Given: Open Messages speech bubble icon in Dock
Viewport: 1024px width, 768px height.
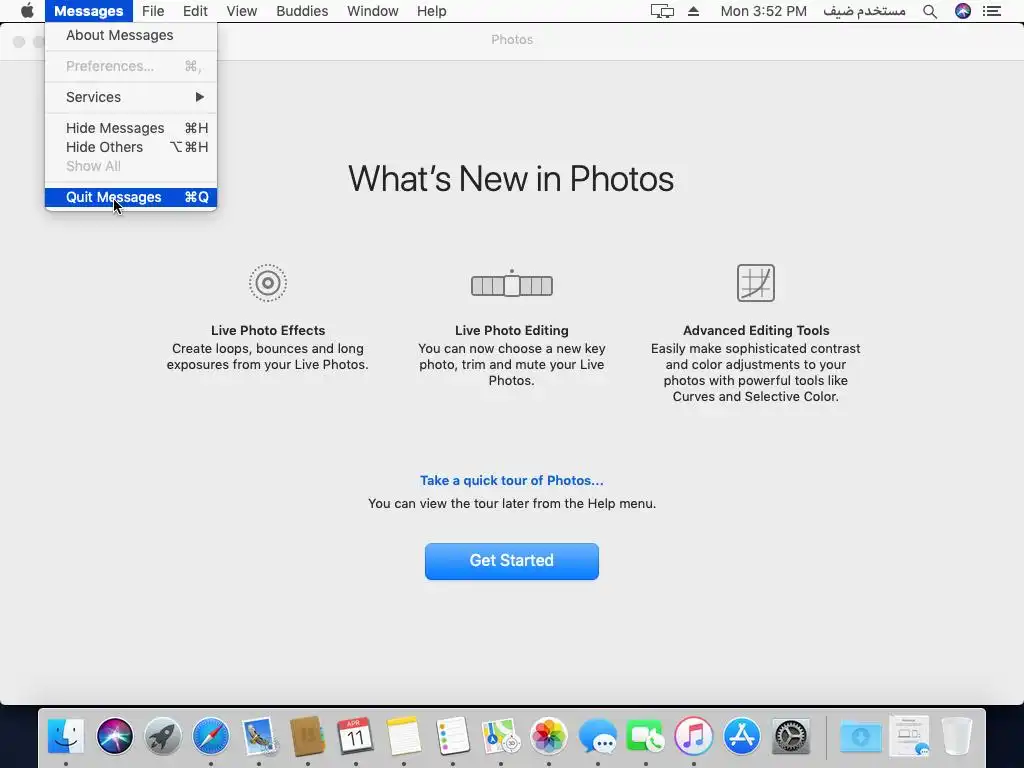Looking at the screenshot, I should click(x=597, y=736).
